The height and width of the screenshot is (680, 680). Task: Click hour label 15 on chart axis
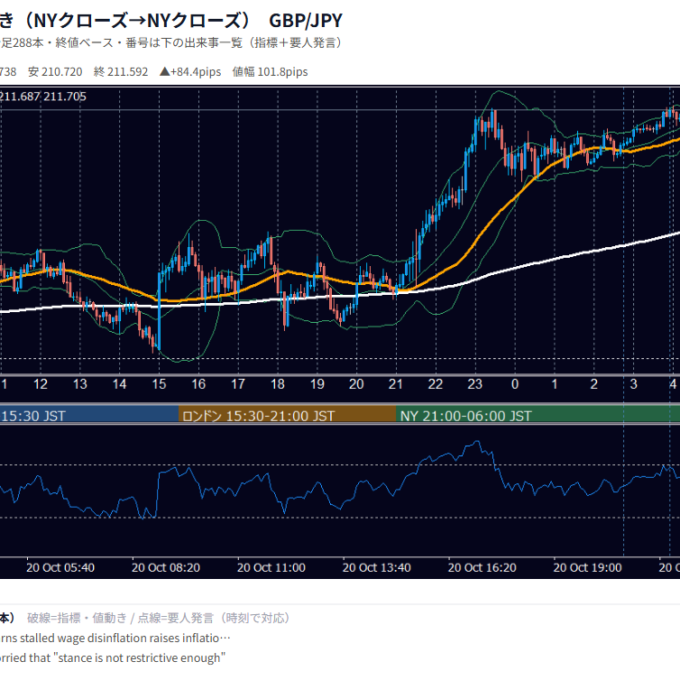tap(159, 384)
